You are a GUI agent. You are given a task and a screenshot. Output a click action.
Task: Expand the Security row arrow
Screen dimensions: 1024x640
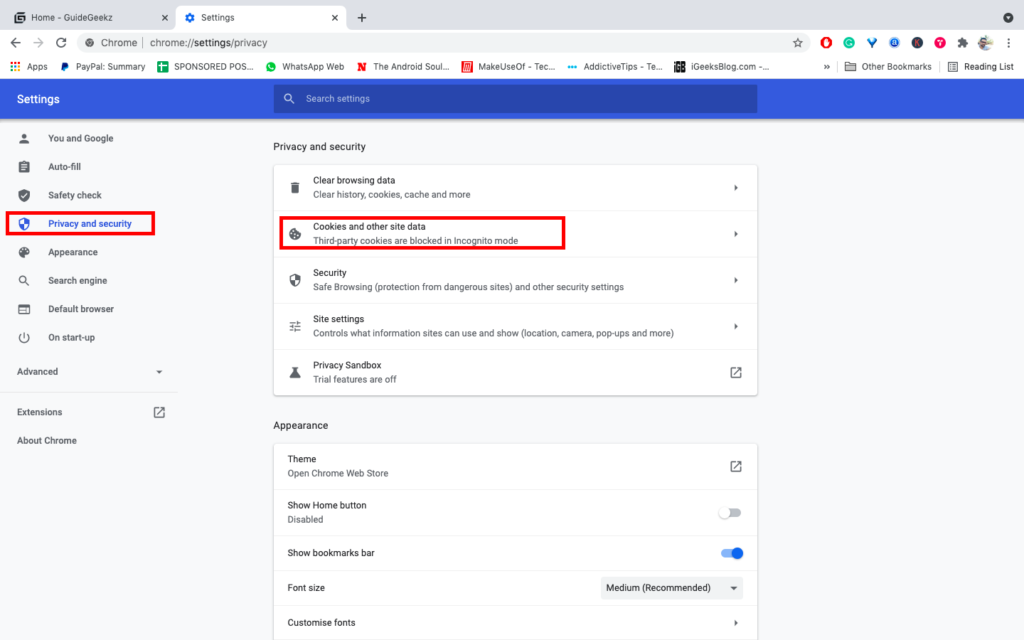click(735, 280)
